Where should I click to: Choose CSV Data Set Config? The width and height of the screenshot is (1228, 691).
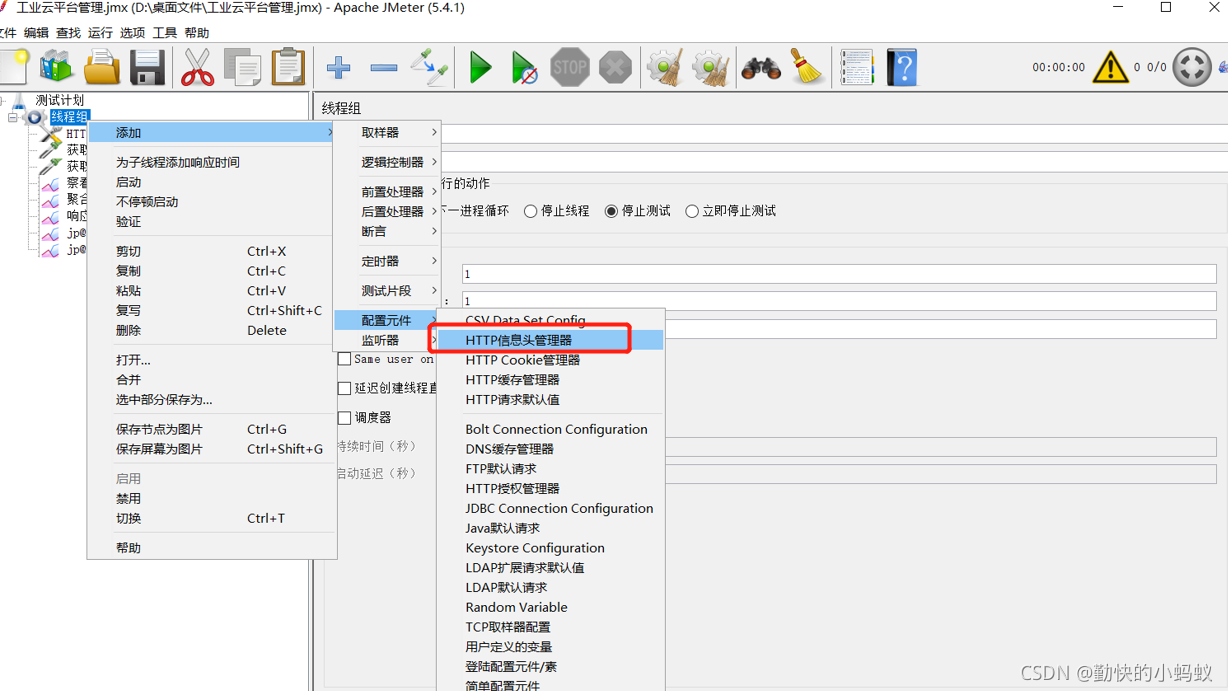[550, 320]
